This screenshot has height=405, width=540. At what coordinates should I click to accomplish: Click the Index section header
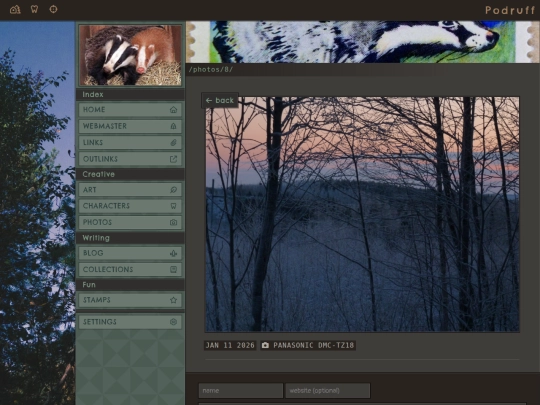click(x=130, y=94)
